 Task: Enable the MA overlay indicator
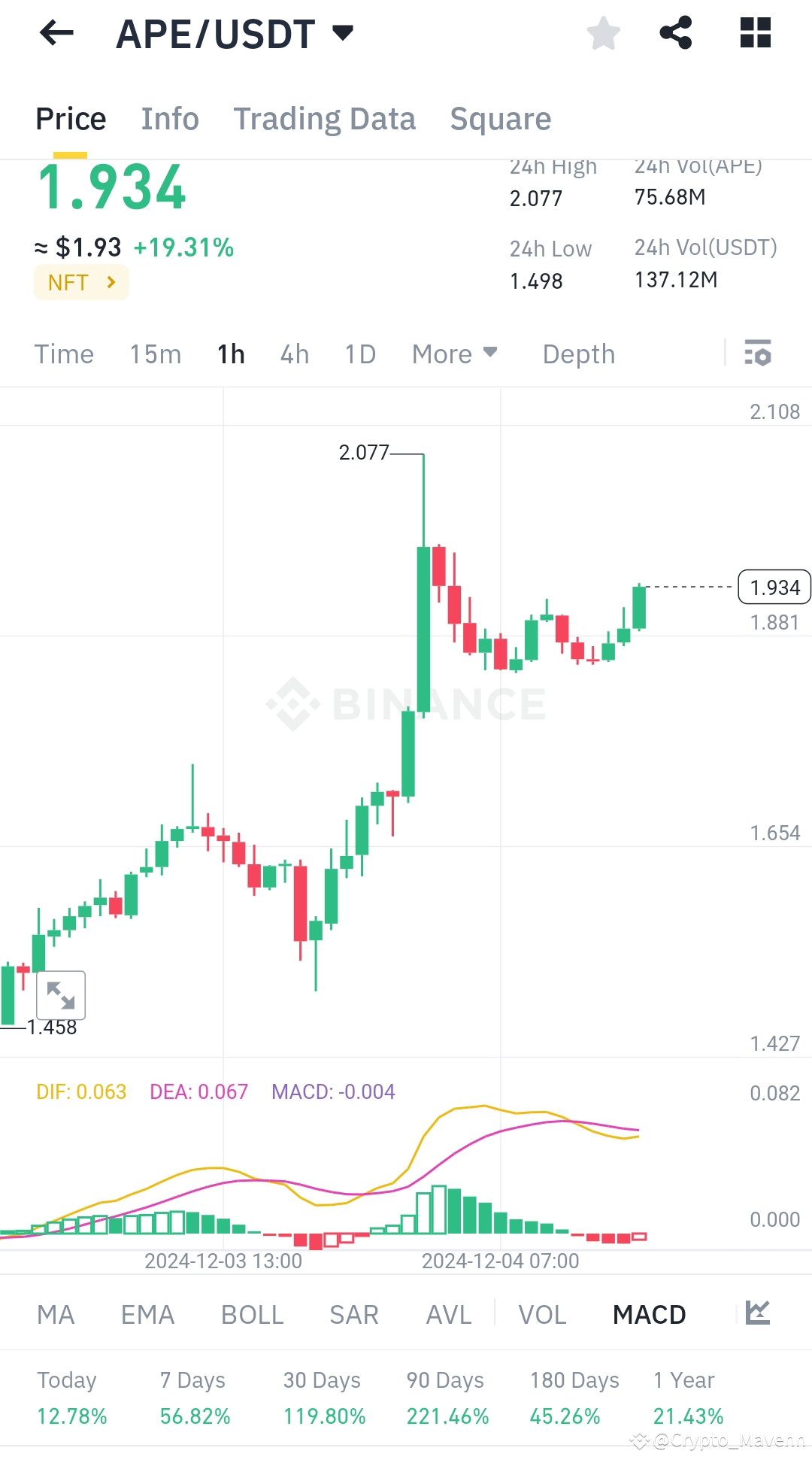56,1314
